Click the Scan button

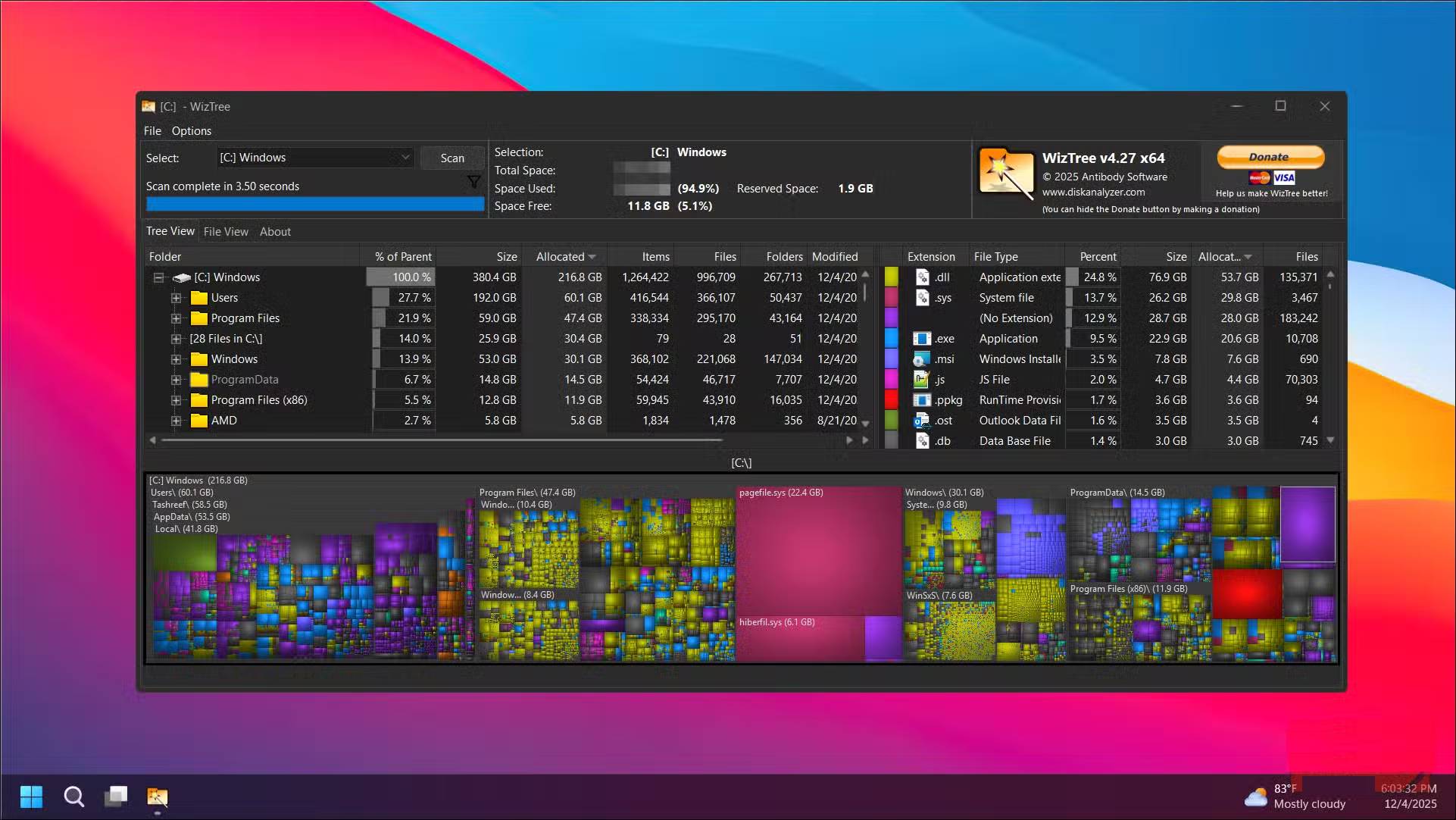pos(452,158)
